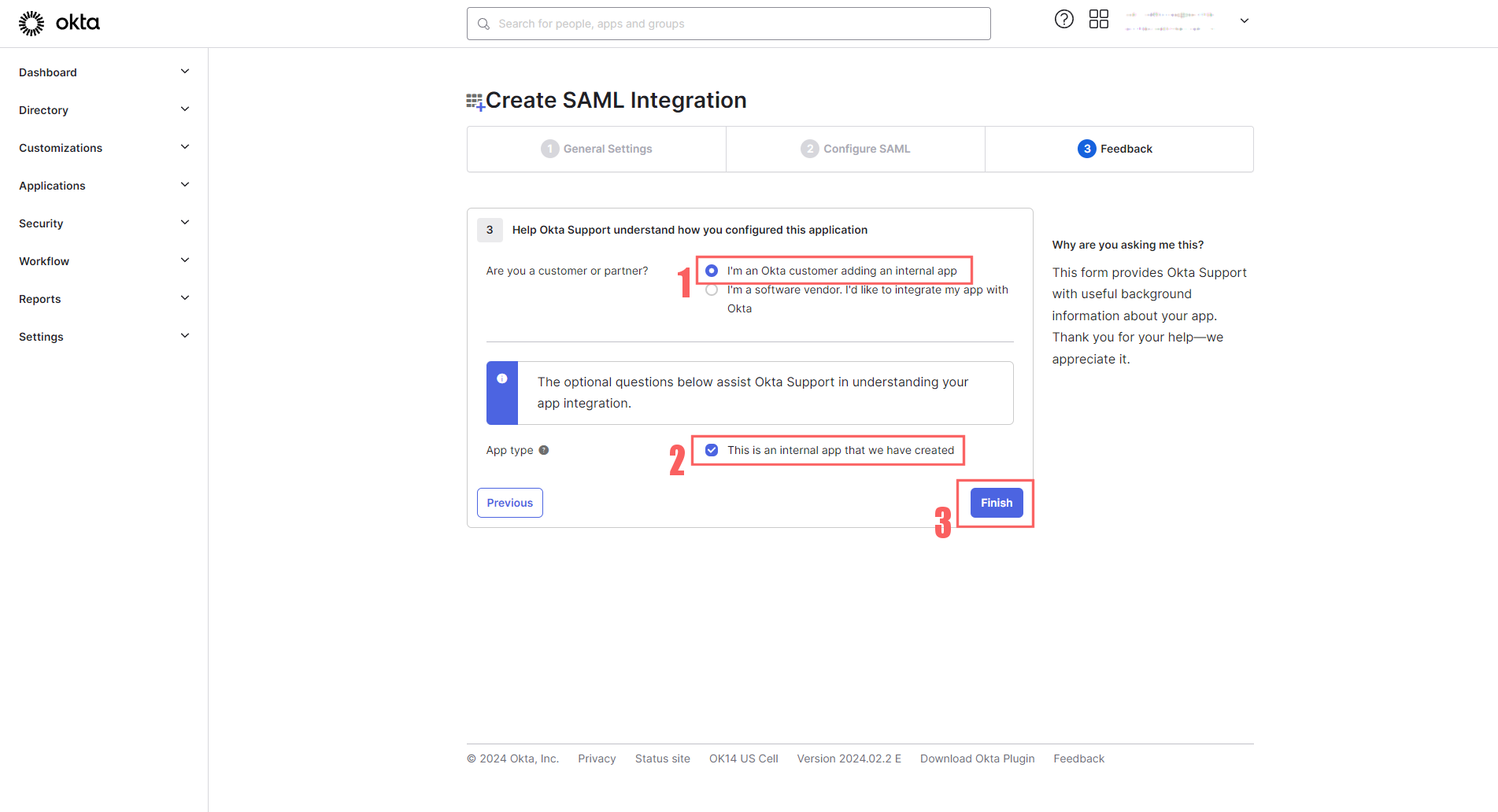Open Settings in the sidebar
Screen dimensions: 1498x812
(x=41, y=337)
